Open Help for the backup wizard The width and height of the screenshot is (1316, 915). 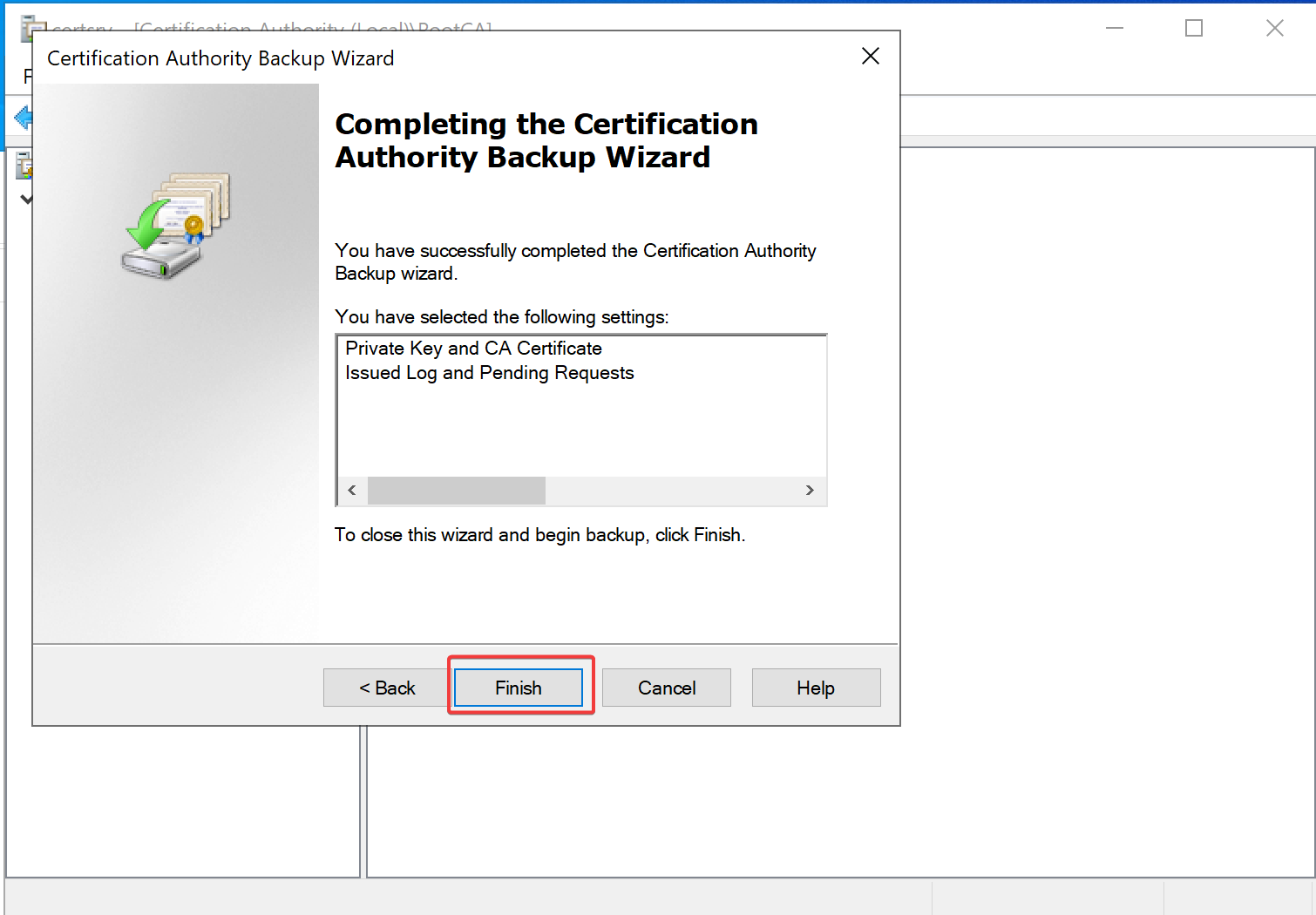tap(815, 688)
